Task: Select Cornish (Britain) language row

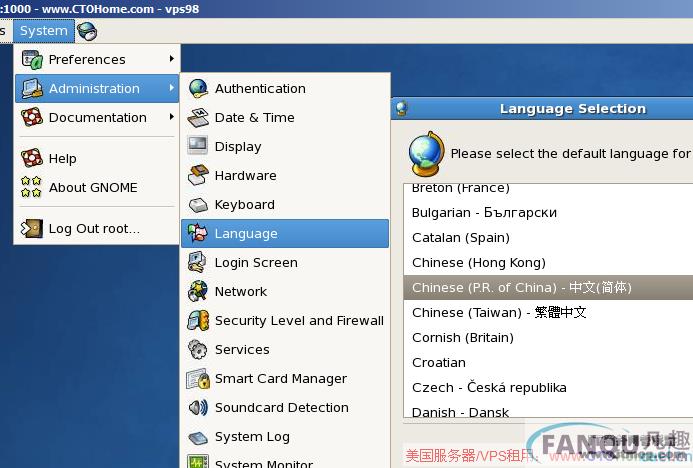Action: click(548, 338)
